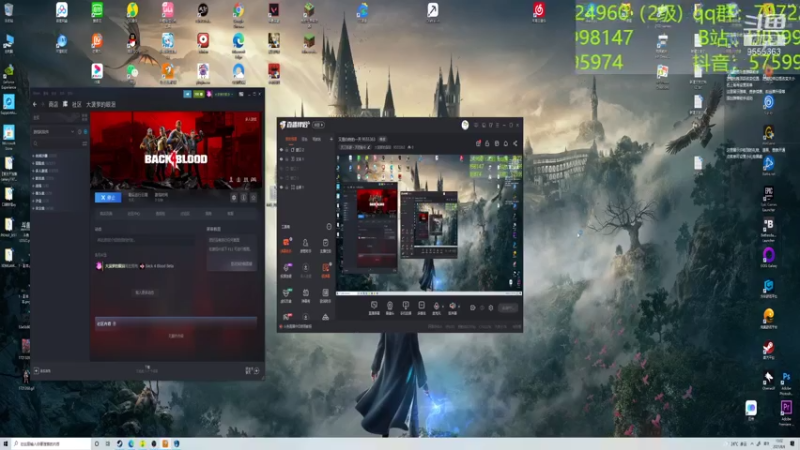This screenshot has width=800, height=450.
Task: Open the Steam account name dropdown
Action: click(223, 94)
